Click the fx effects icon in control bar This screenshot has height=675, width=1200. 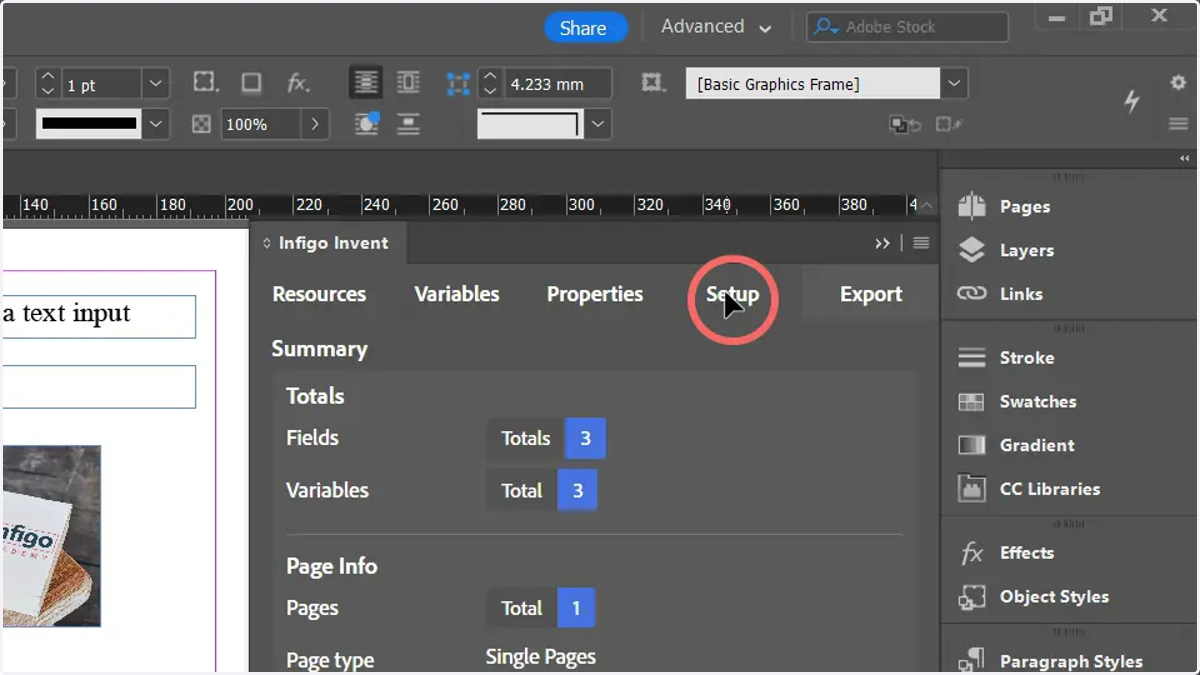coord(298,83)
